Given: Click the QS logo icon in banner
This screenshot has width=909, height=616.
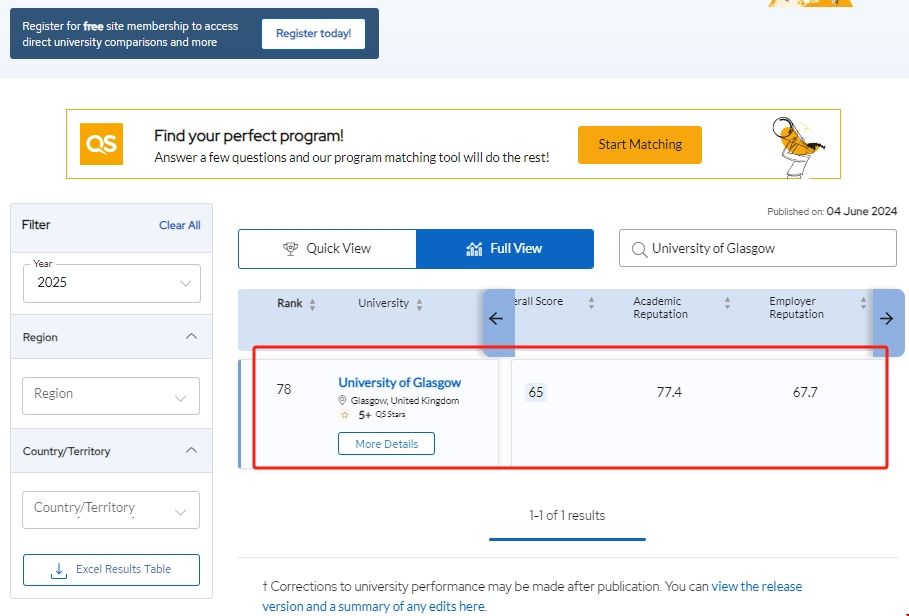Looking at the screenshot, I should click(101, 144).
